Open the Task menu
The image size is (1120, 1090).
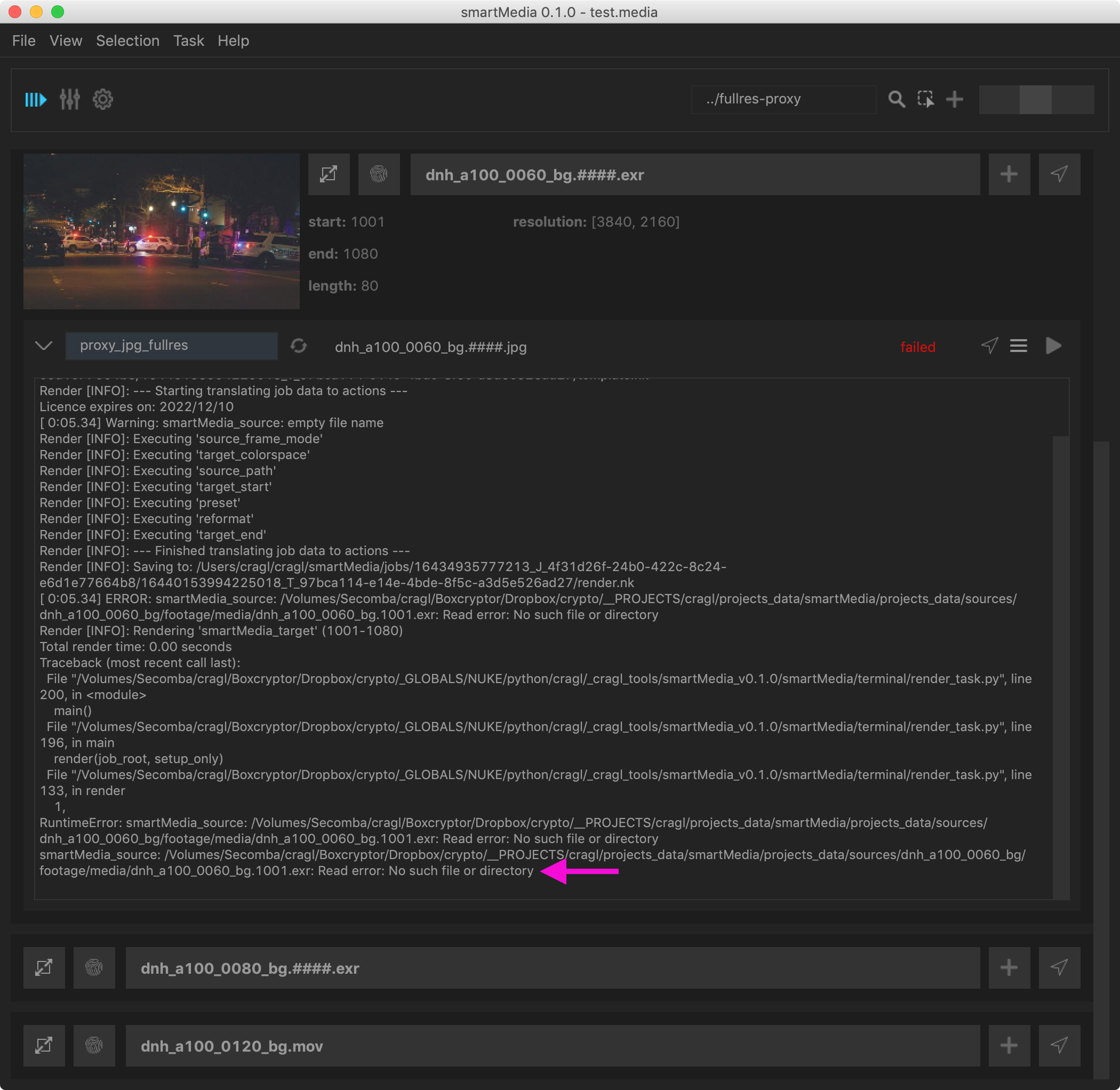[x=188, y=41]
